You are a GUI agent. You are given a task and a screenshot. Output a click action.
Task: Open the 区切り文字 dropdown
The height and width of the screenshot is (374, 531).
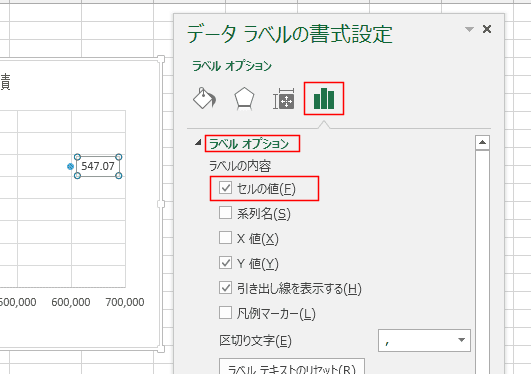[x=424, y=340]
